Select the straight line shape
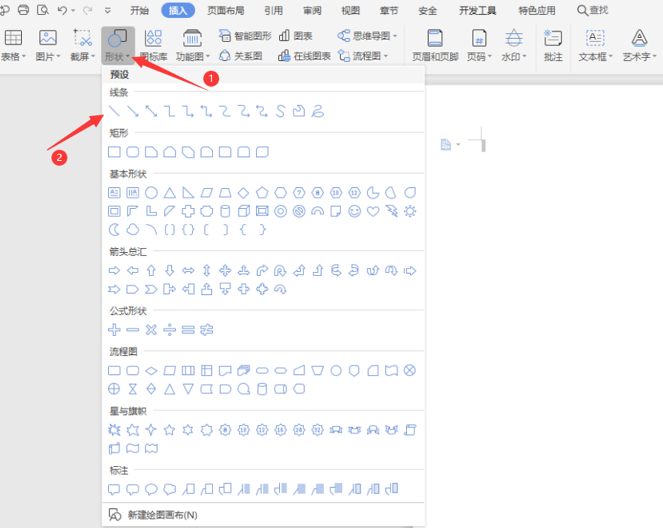663x528 pixels. pyautogui.click(x=114, y=111)
